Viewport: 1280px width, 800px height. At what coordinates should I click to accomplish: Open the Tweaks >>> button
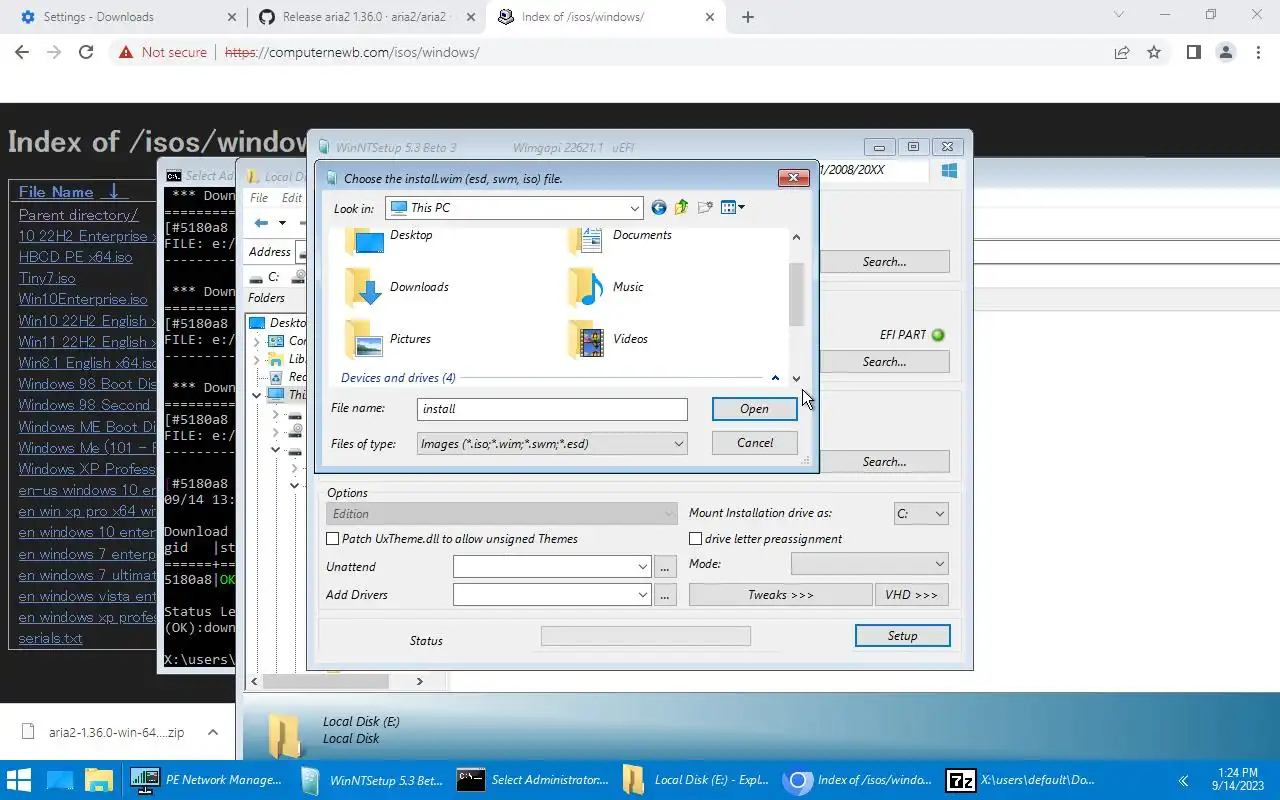pyautogui.click(x=780, y=595)
